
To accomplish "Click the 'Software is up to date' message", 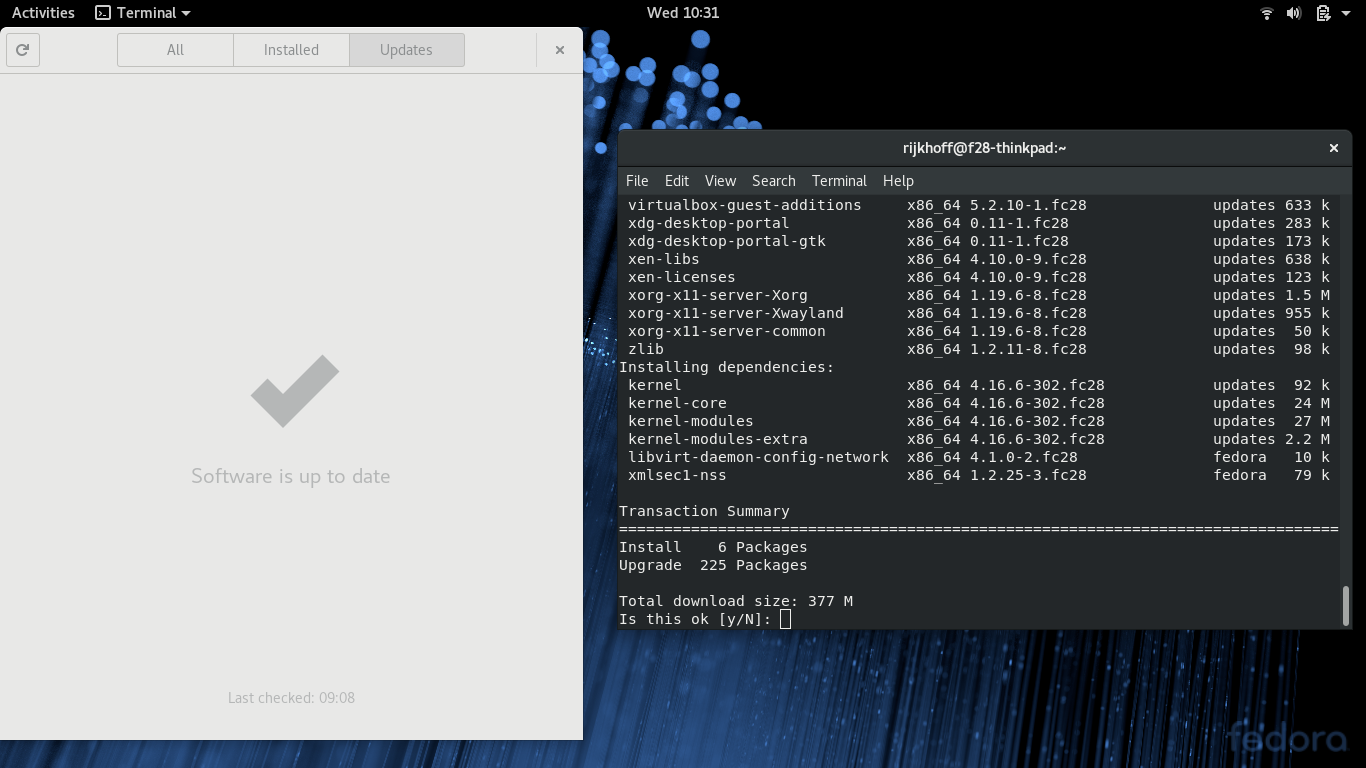I will click(291, 476).
